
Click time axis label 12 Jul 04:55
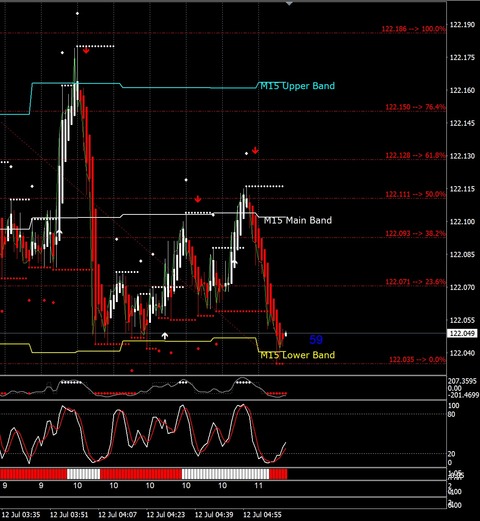pos(262,515)
